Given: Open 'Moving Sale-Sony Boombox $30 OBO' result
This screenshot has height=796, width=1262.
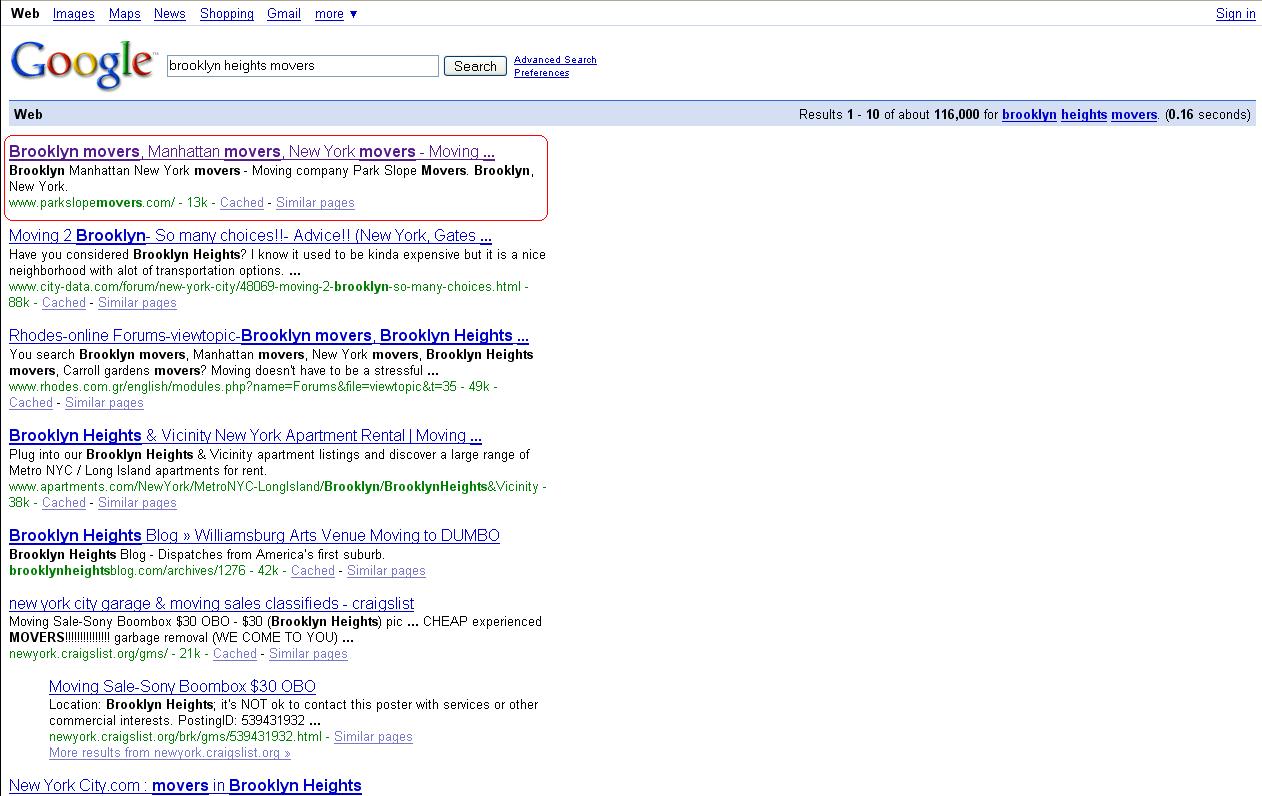Looking at the screenshot, I should pyautogui.click(x=182, y=687).
